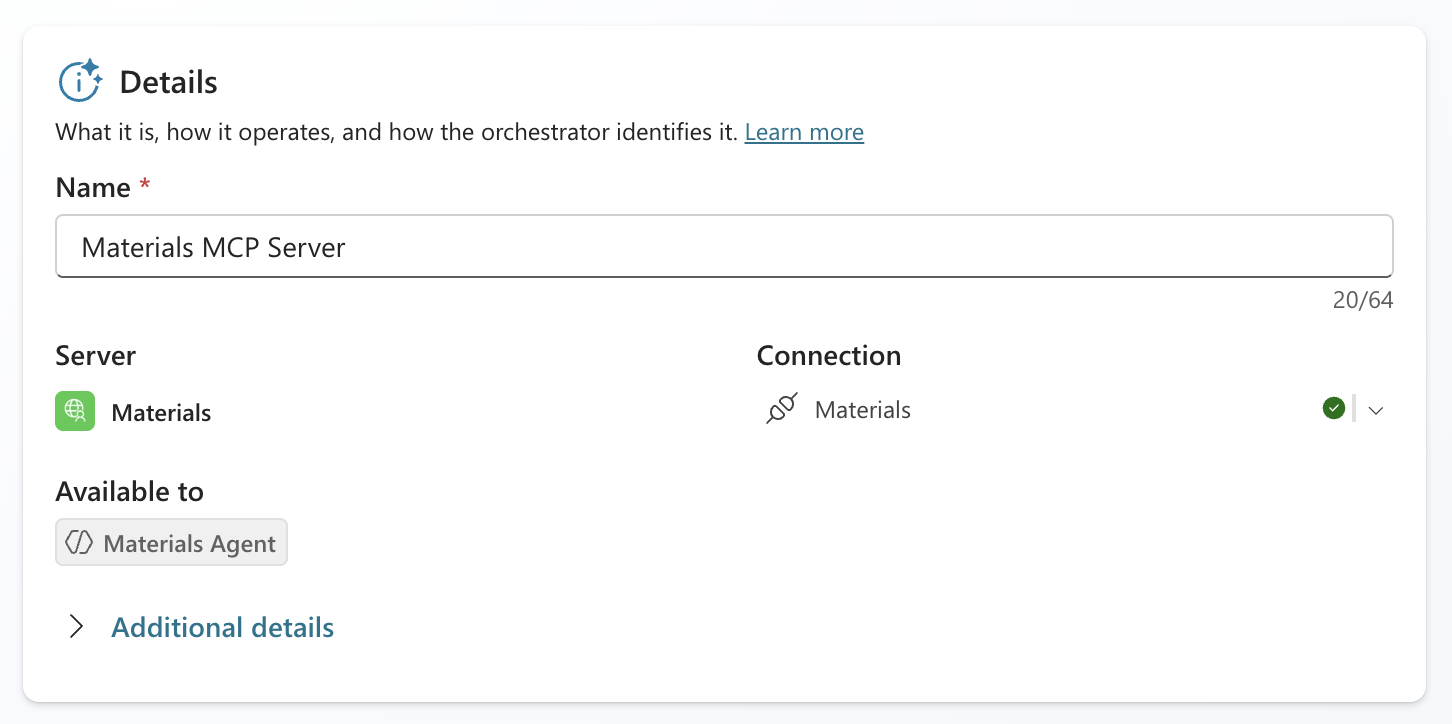Image resolution: width=1452 pixels, height=724 pixels.
Task: Open the Learn more link
Action: click(804, 132)
